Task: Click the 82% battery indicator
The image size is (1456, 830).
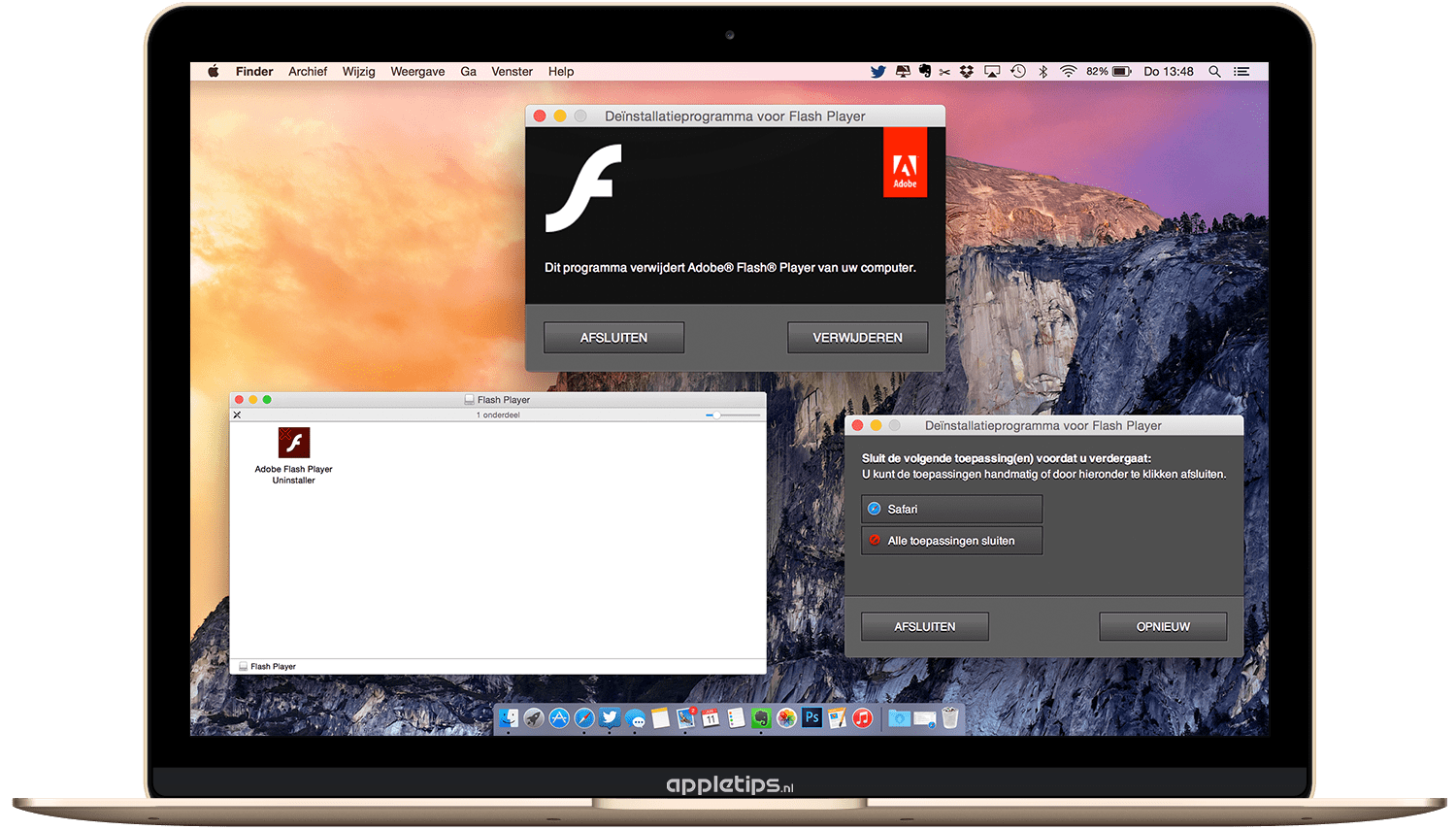Action: 1109,71
